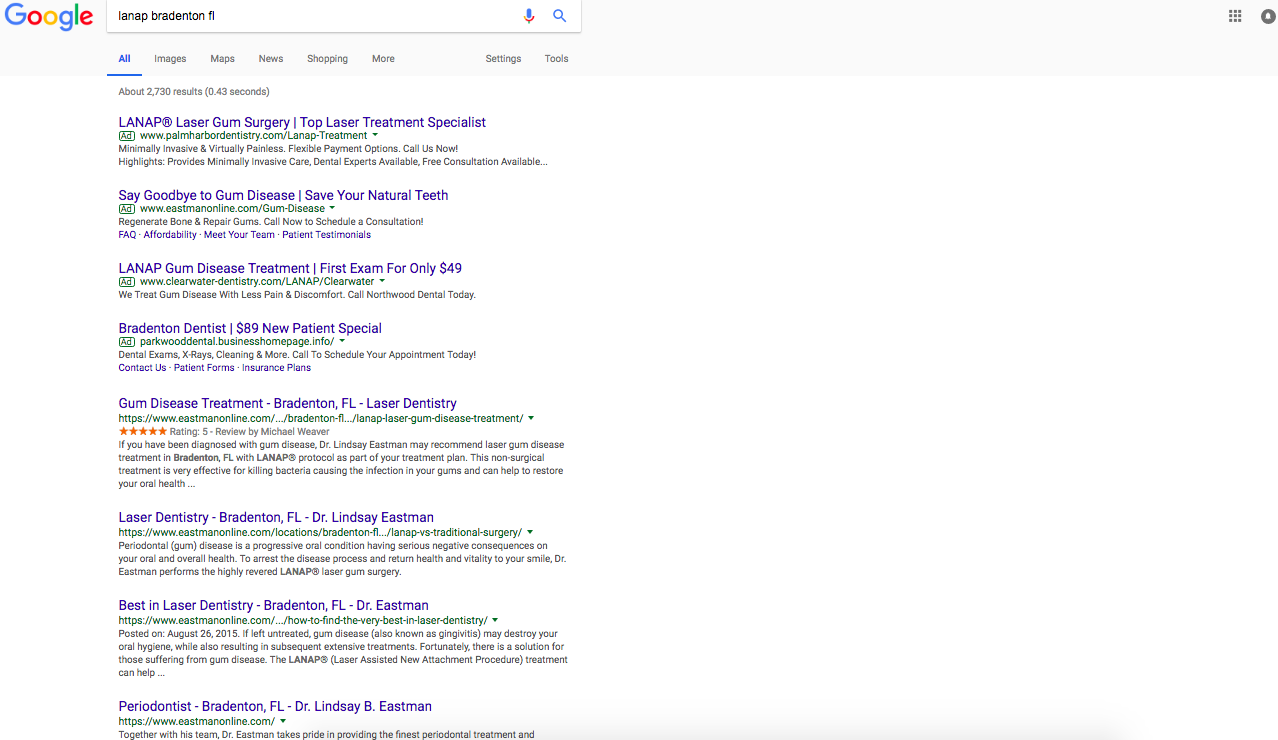Viewport: 1278px width, 740px height.
Task: Open the Insurance Plans sitelink
Action: click(x=276, y=368)
